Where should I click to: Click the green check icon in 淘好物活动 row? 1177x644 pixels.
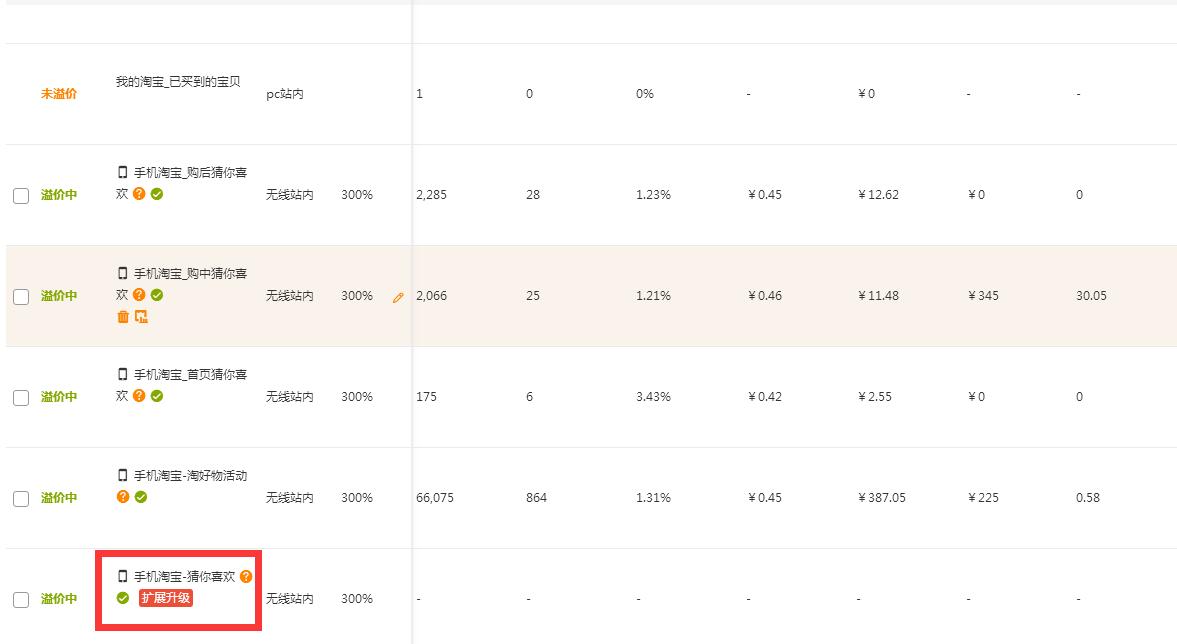(x=141, y=497)
